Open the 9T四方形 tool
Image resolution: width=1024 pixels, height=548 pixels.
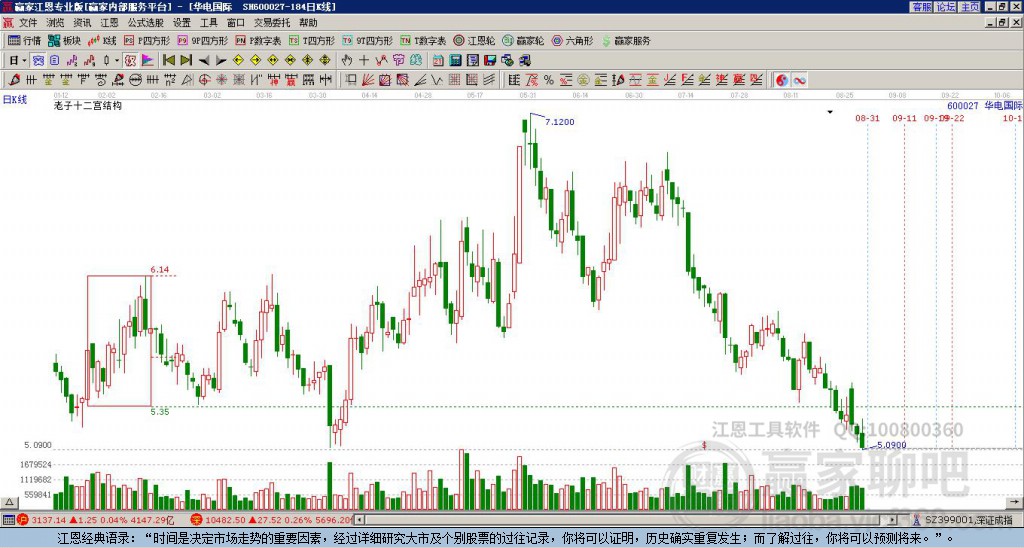click(x=368, y=40)
